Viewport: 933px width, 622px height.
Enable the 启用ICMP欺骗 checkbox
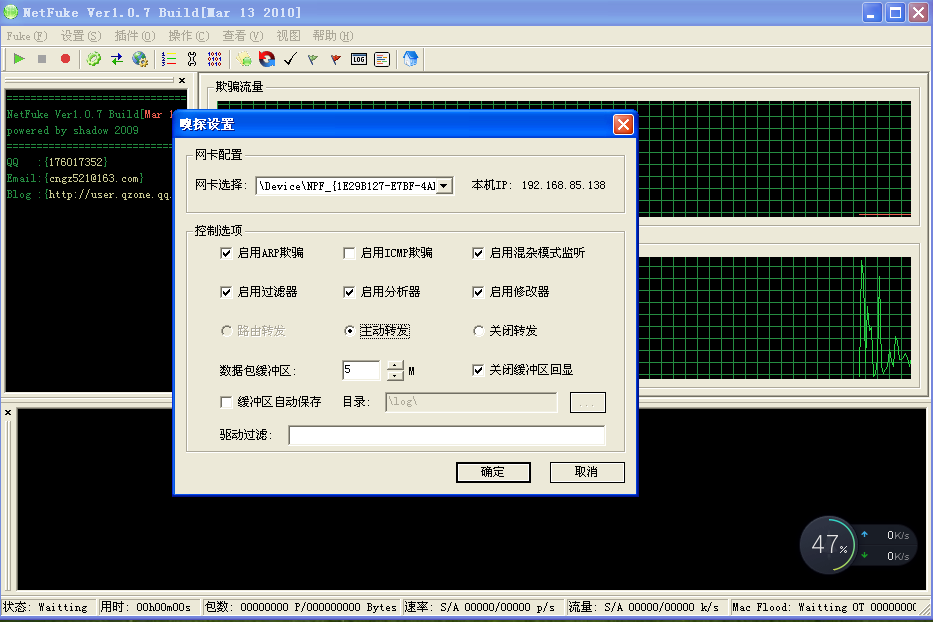point(349,254)
